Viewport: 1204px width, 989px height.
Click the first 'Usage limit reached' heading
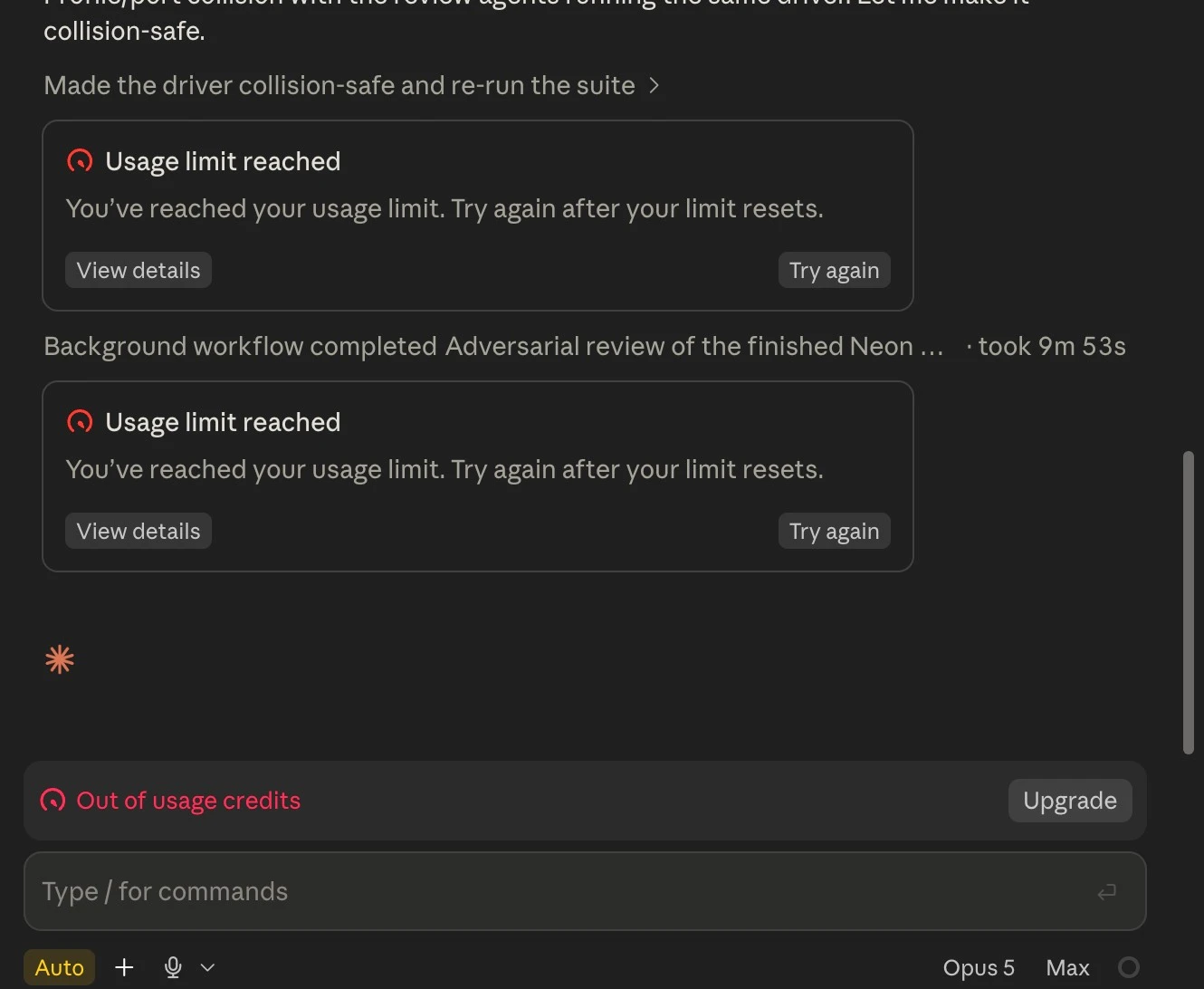[223, 161]
